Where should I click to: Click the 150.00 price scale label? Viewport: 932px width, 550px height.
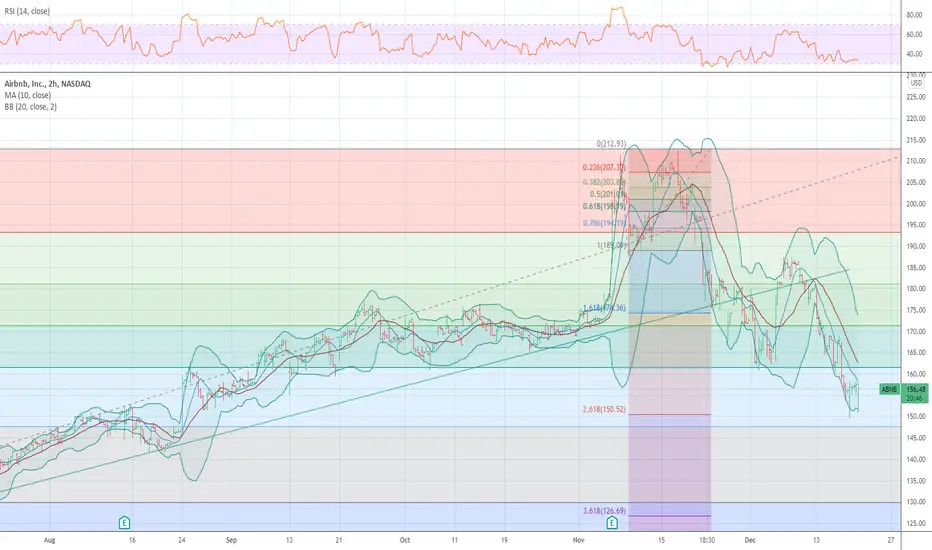tap(915, 416)
